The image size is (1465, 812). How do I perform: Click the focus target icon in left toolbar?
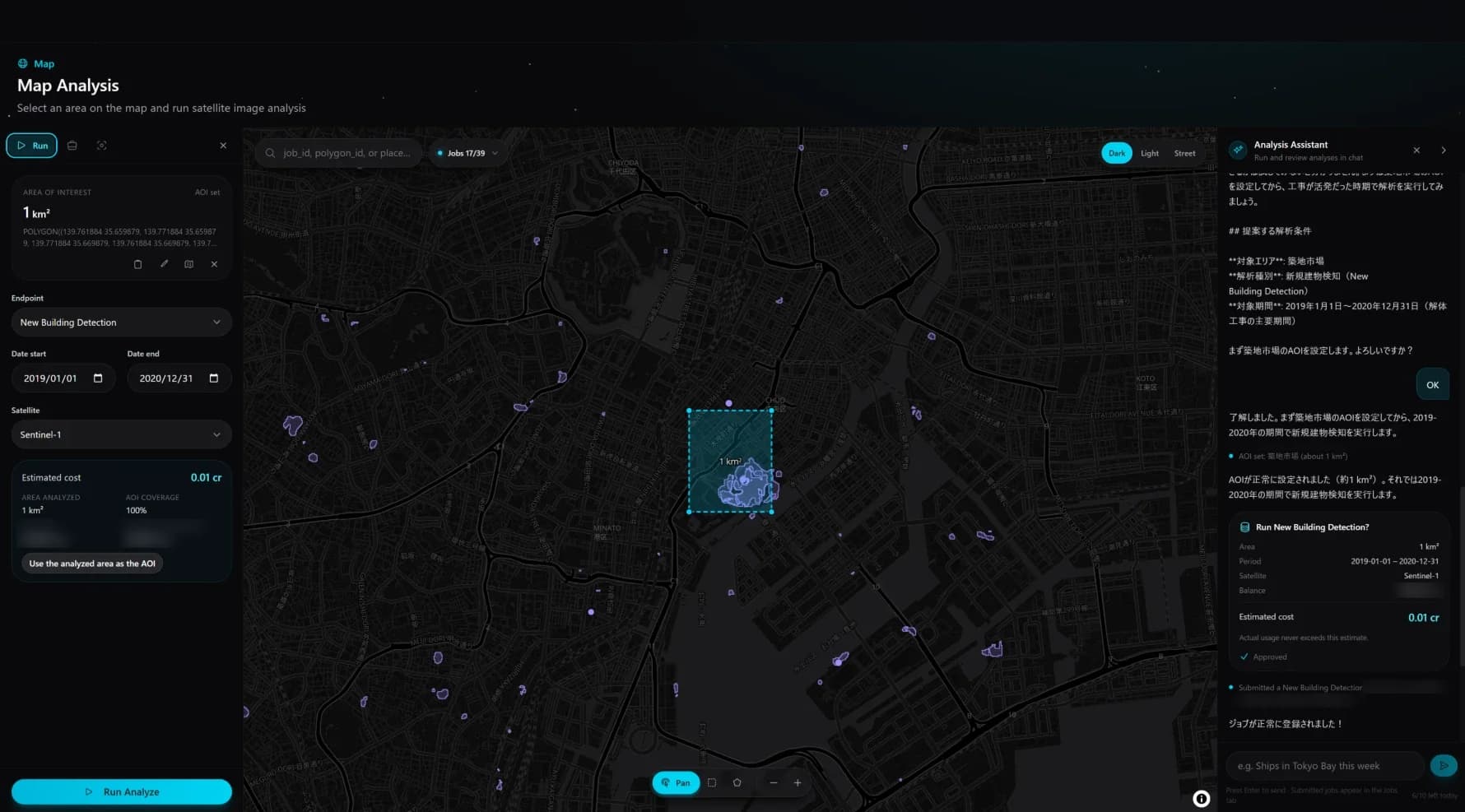(102, 146)
